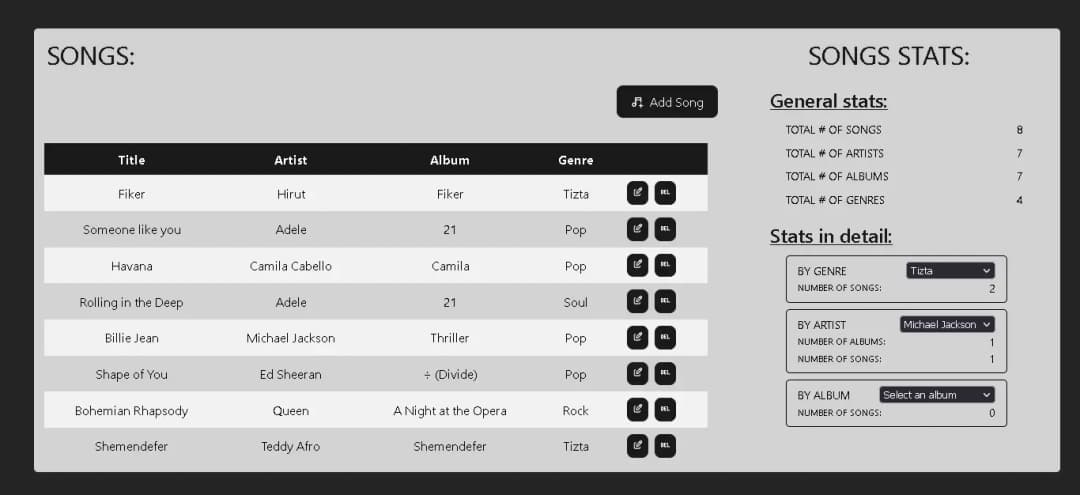
Task: Click edit icon for Shemendefer
Action: (637, 445)
